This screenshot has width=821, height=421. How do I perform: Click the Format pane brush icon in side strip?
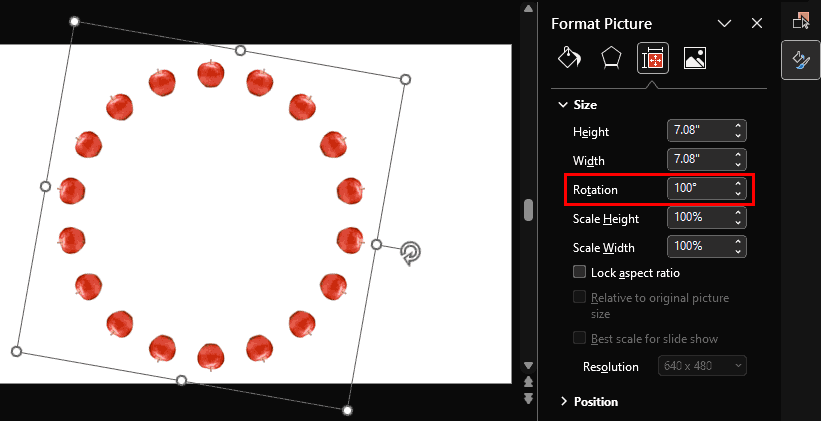point(800,60)
